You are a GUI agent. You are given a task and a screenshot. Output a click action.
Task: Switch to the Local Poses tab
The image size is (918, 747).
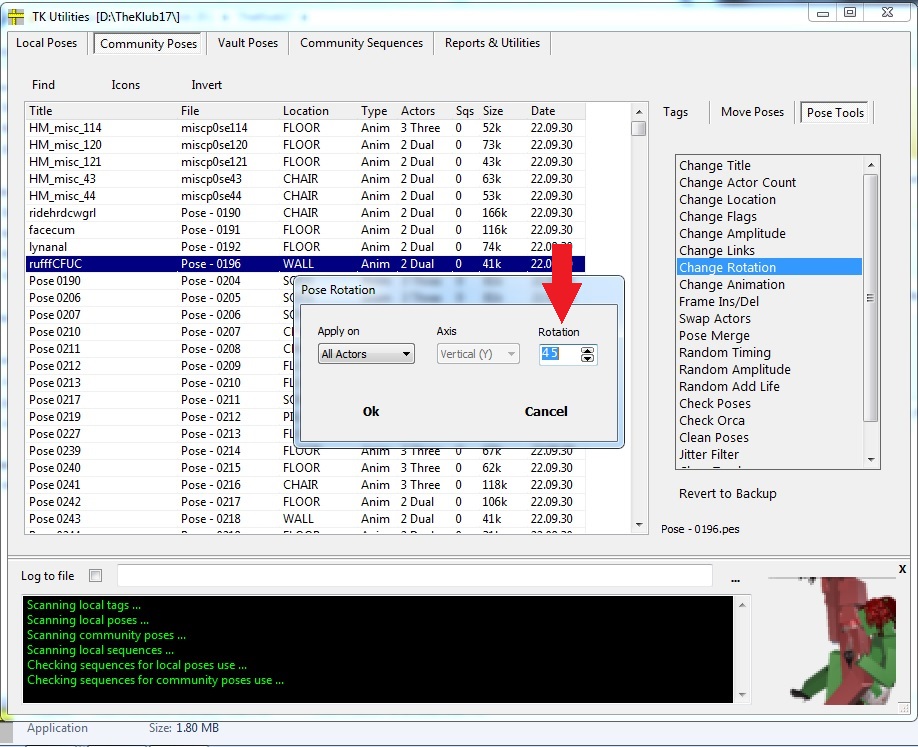pyautogui.click(x=46, y=43)
